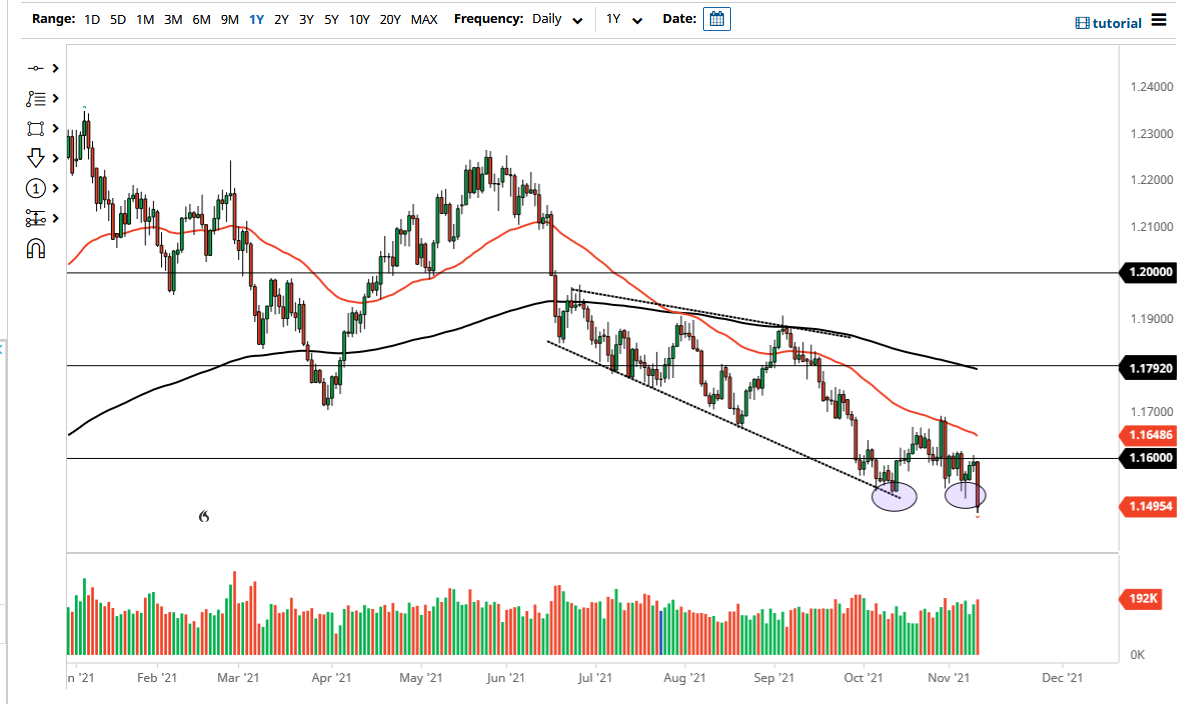1188x704 pixels.
Task: Expand the line tool submenu arrow
Action: coord(55,68)
